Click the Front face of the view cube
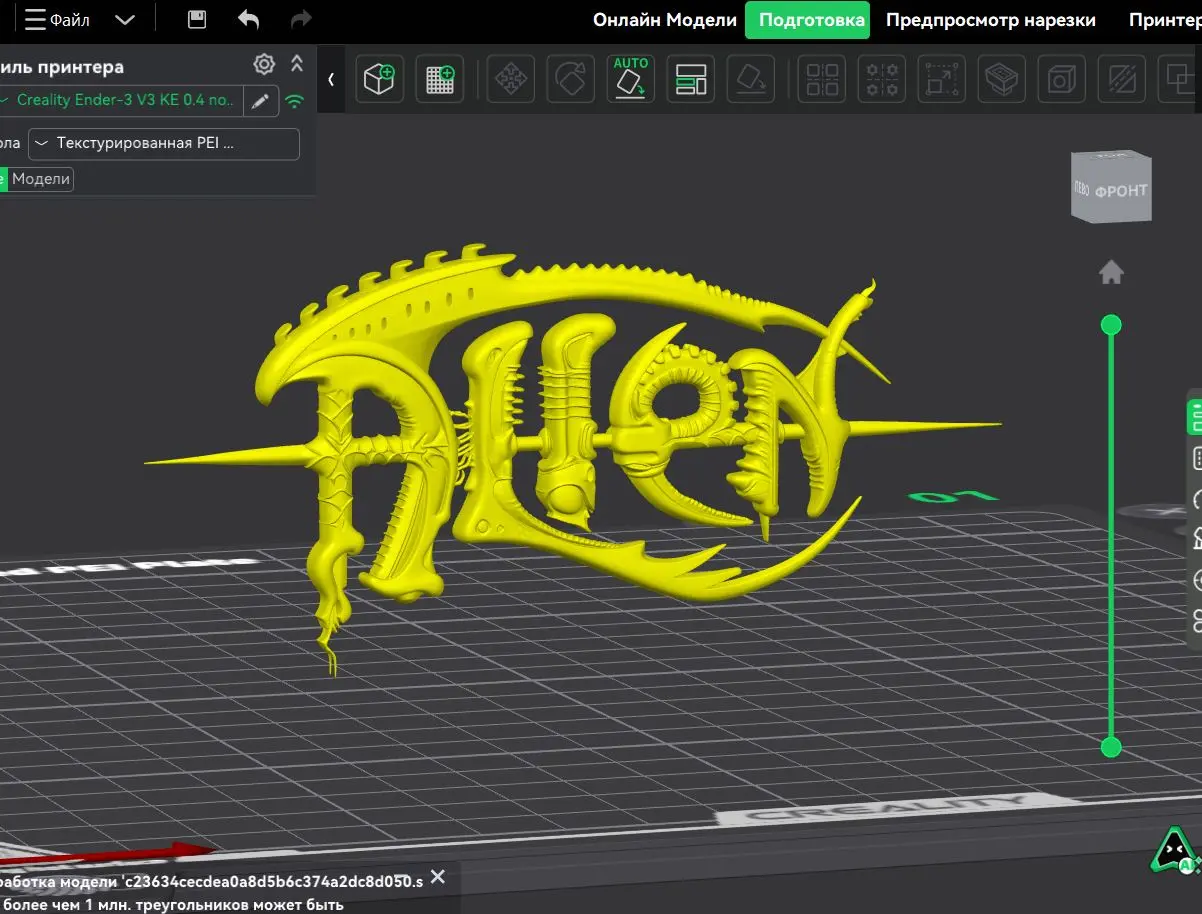 1121,190
